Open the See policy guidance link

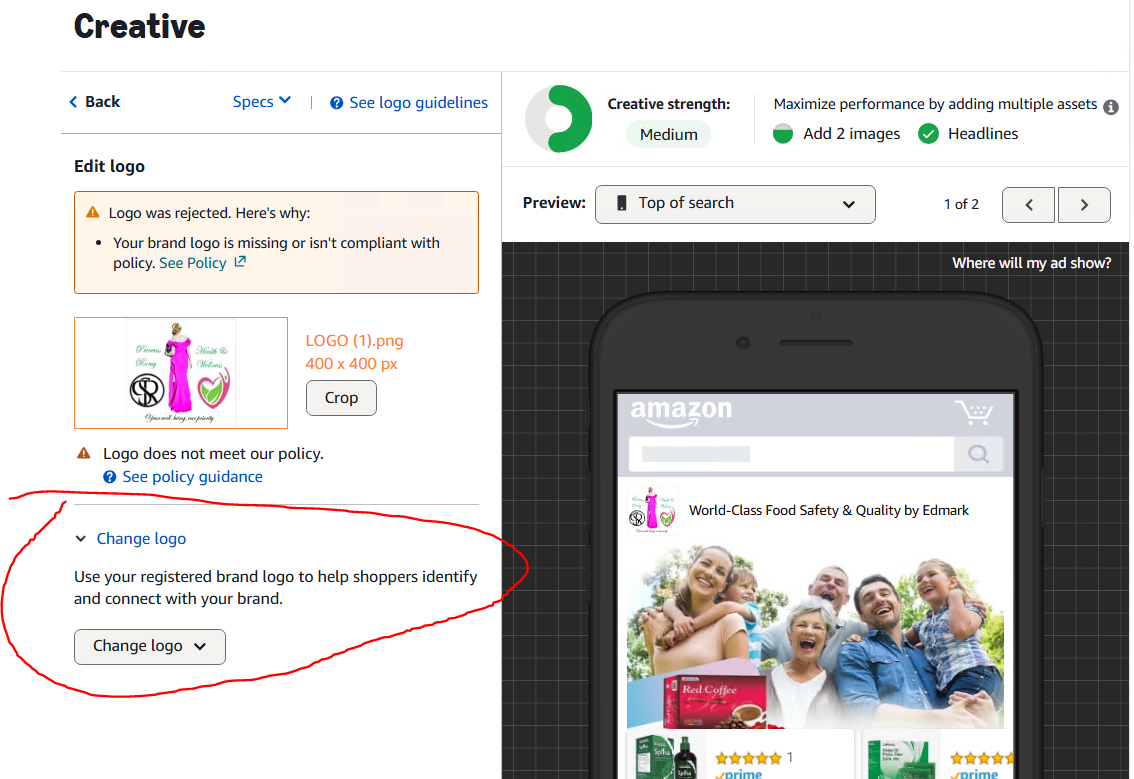point(192,477)
